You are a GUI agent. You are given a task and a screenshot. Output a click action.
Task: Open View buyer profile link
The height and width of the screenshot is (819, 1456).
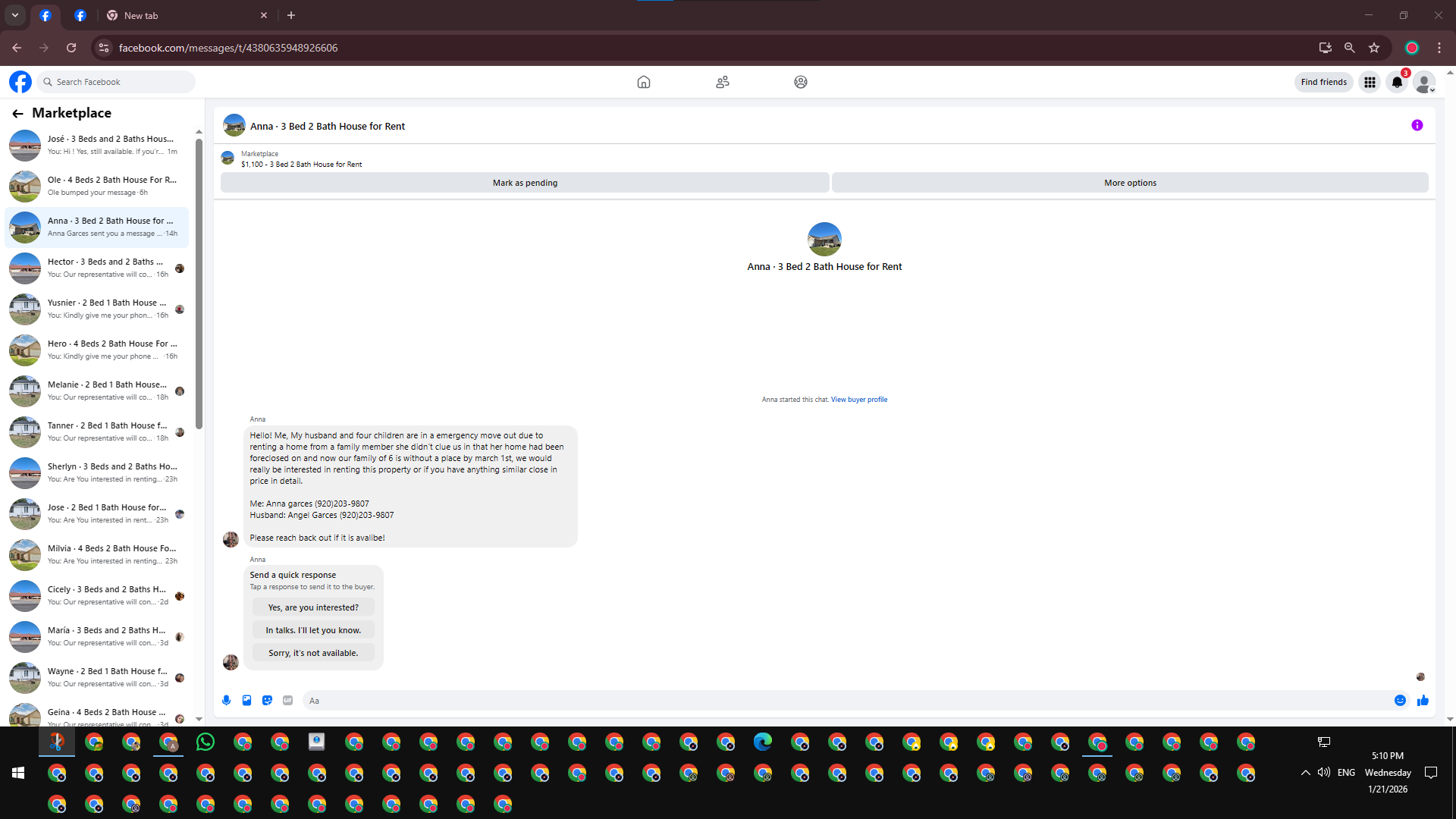pos(858,400)
